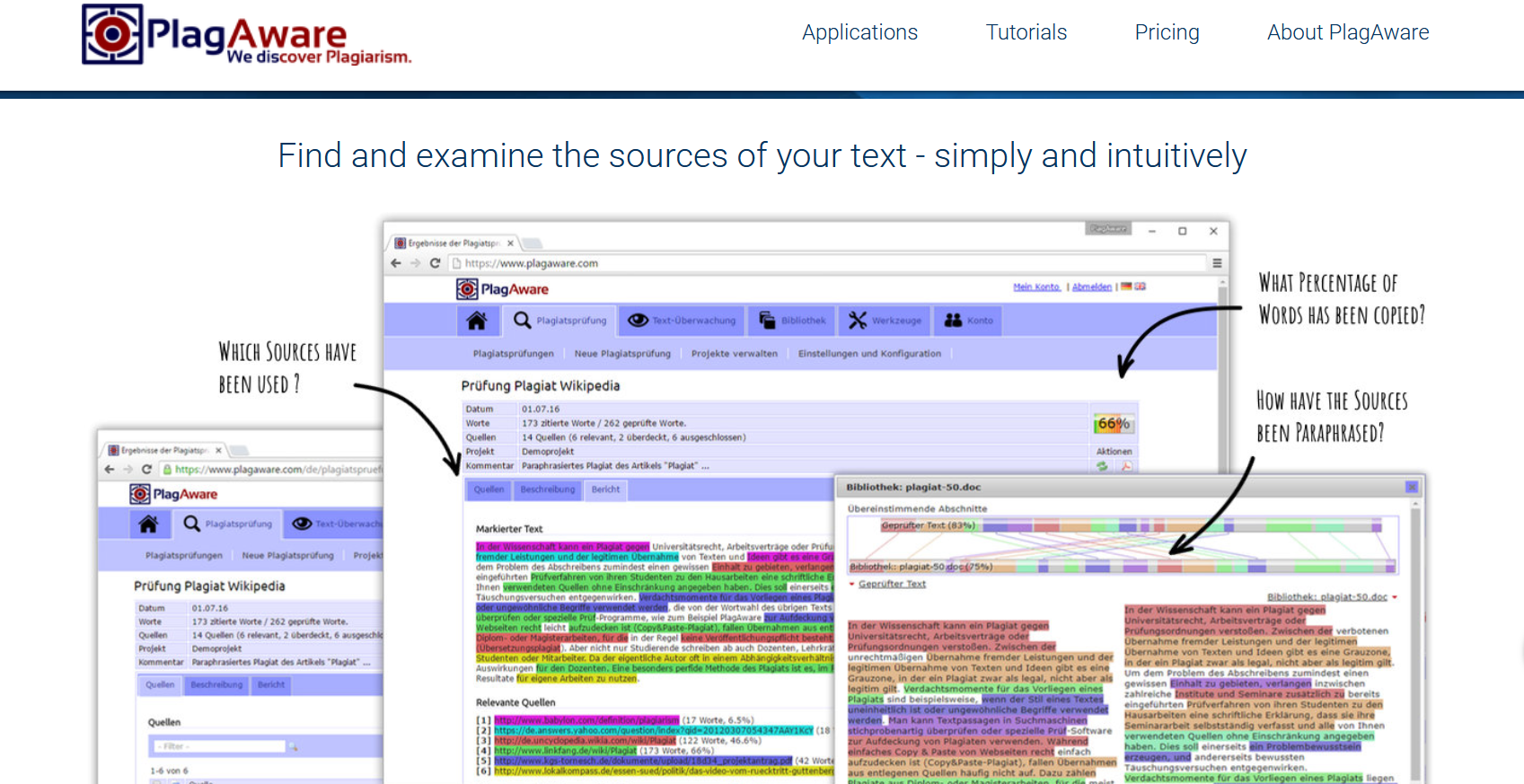Open the Tutorials menu item
1524x784 pixels.
tap(1026, 32)
